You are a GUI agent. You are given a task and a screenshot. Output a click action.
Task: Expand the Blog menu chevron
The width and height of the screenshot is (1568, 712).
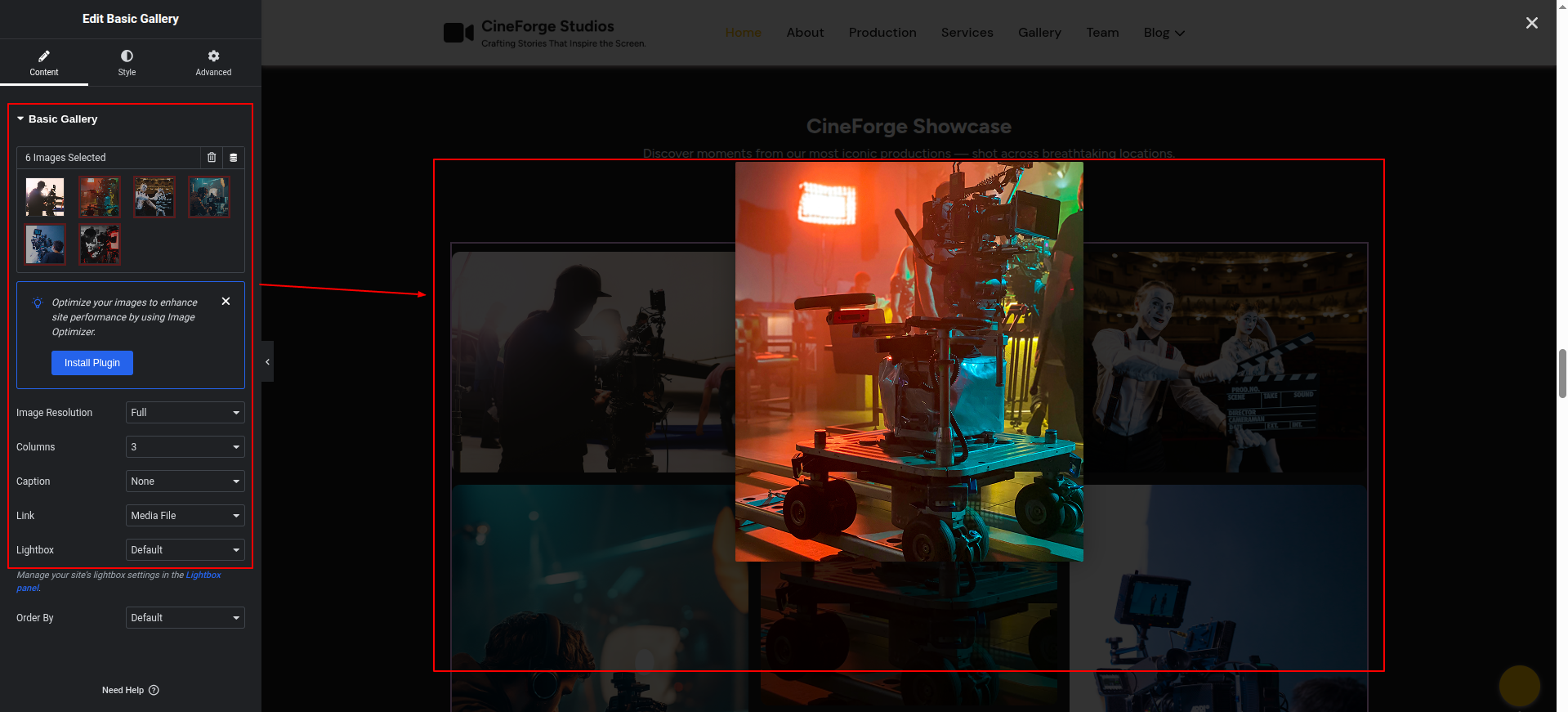coord(1179,34)
